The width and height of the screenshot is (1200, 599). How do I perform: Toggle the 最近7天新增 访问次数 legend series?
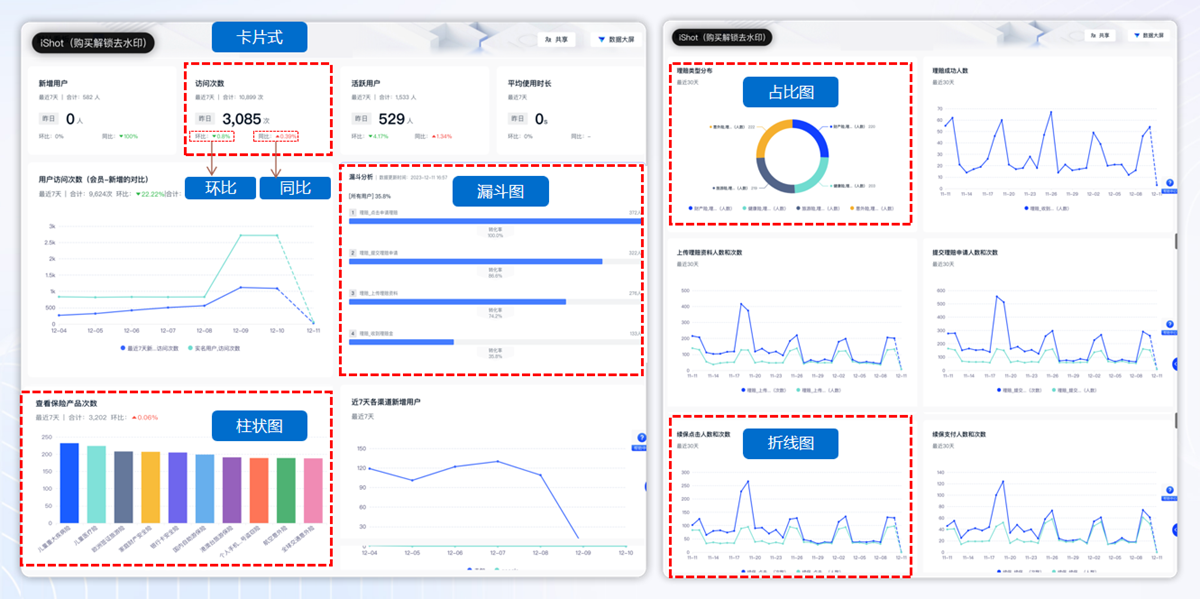point(150,348)
